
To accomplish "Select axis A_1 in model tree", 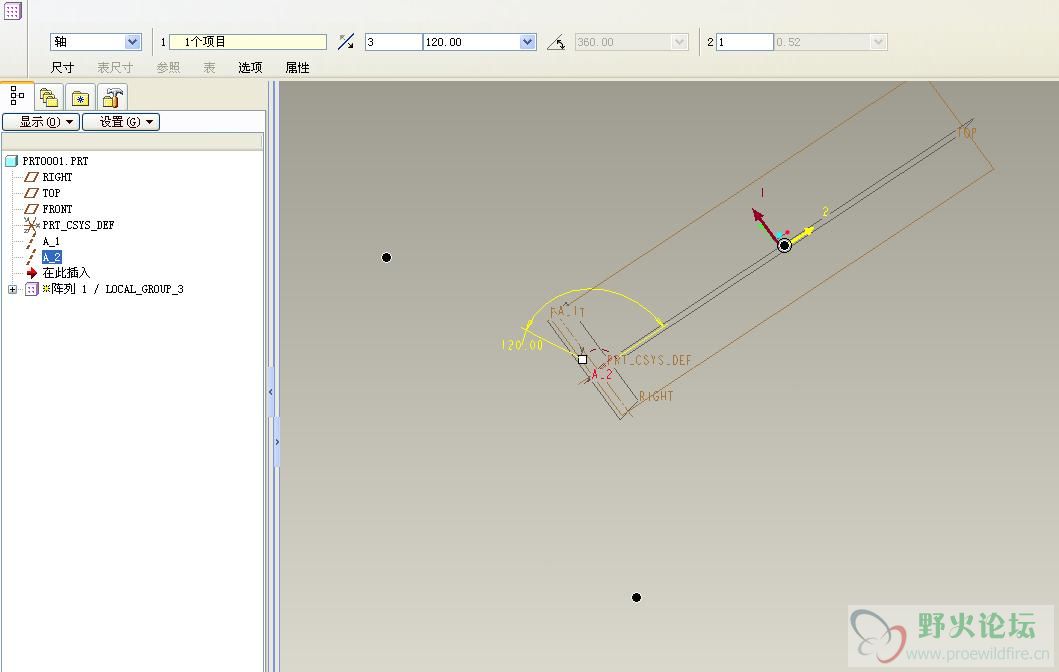I will (x=51, y=241).
